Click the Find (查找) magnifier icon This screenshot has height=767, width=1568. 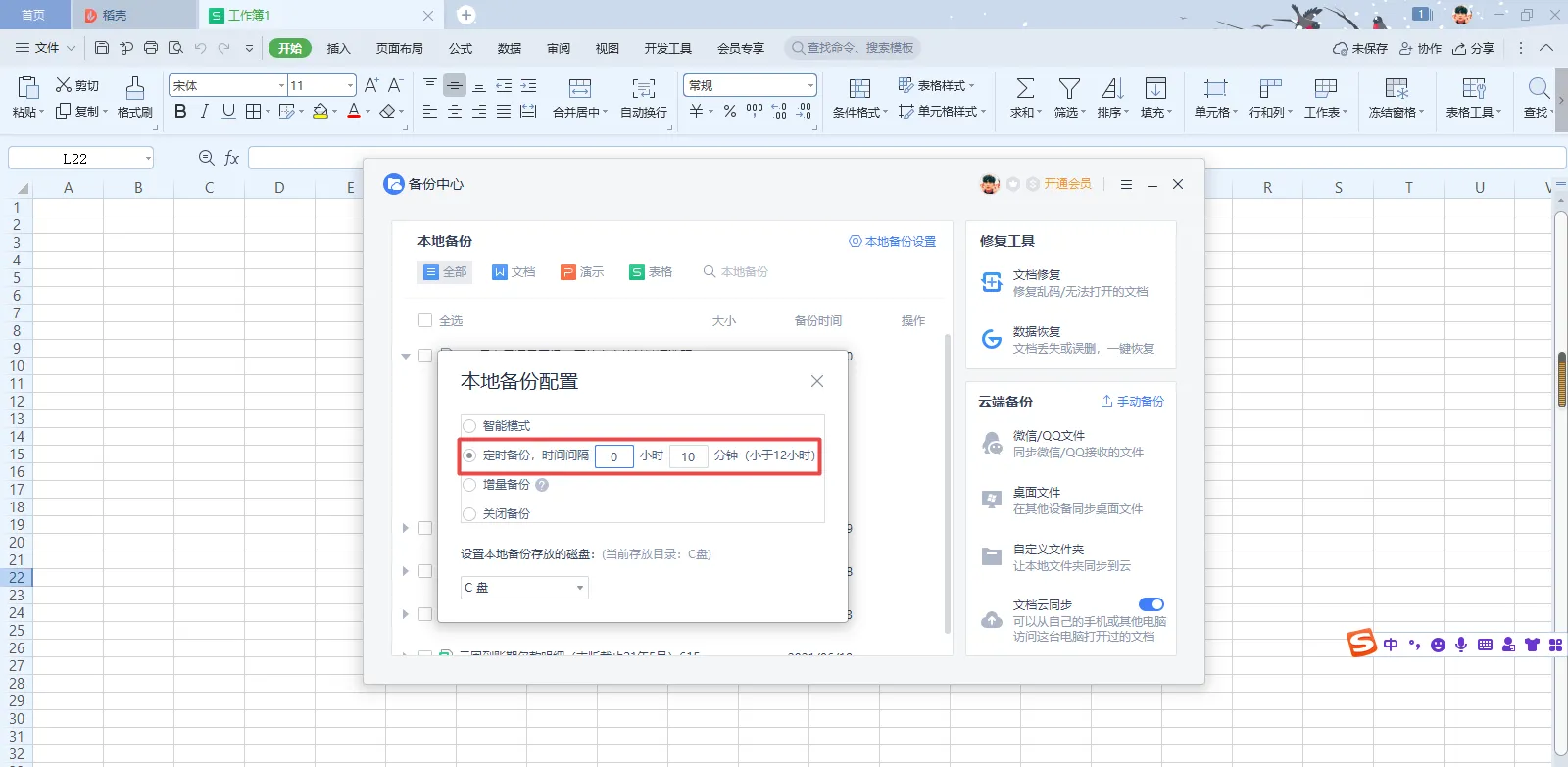point(1539,88)
